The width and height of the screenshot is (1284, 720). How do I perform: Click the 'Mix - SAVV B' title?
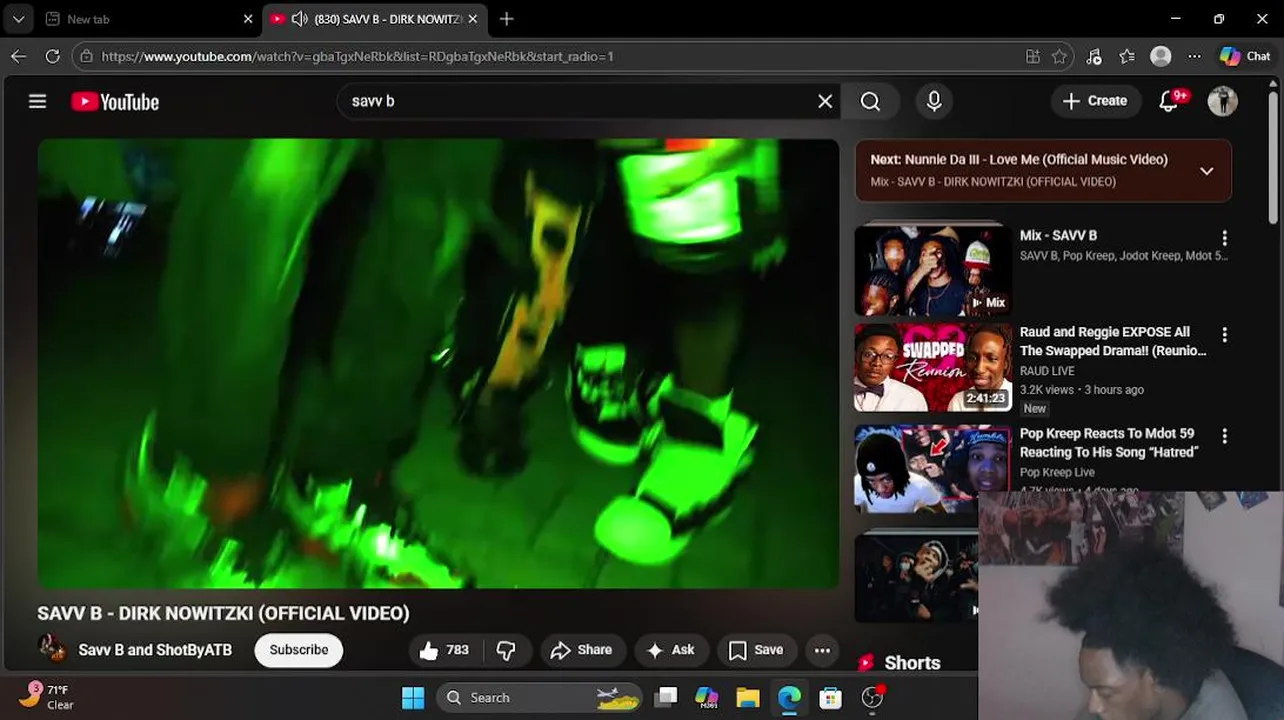(x=1058, y=235)
